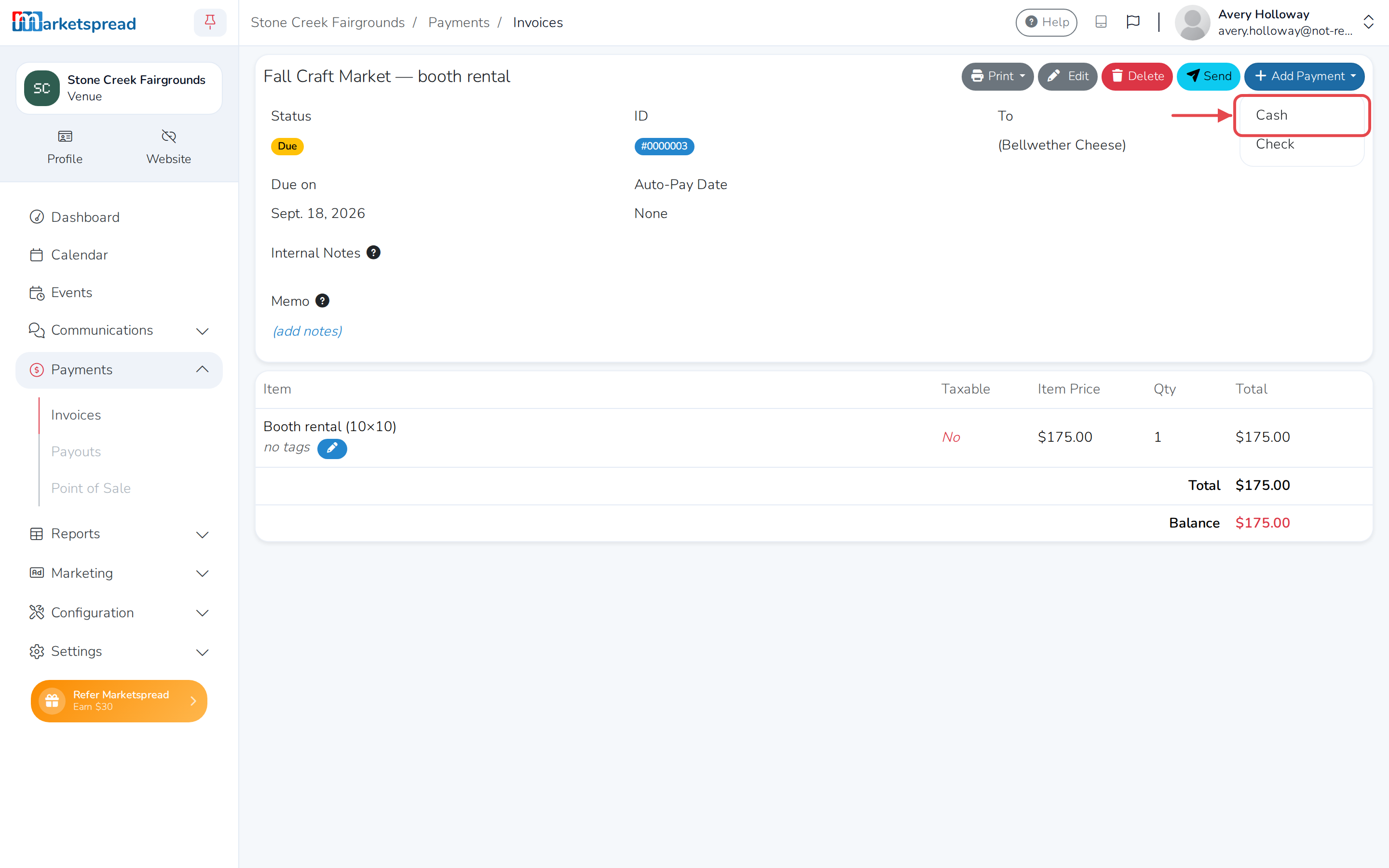The image size is (1389, 868).
Task: Open the Profile icon link
Action: pyautogui.click(x=65, y=147)
